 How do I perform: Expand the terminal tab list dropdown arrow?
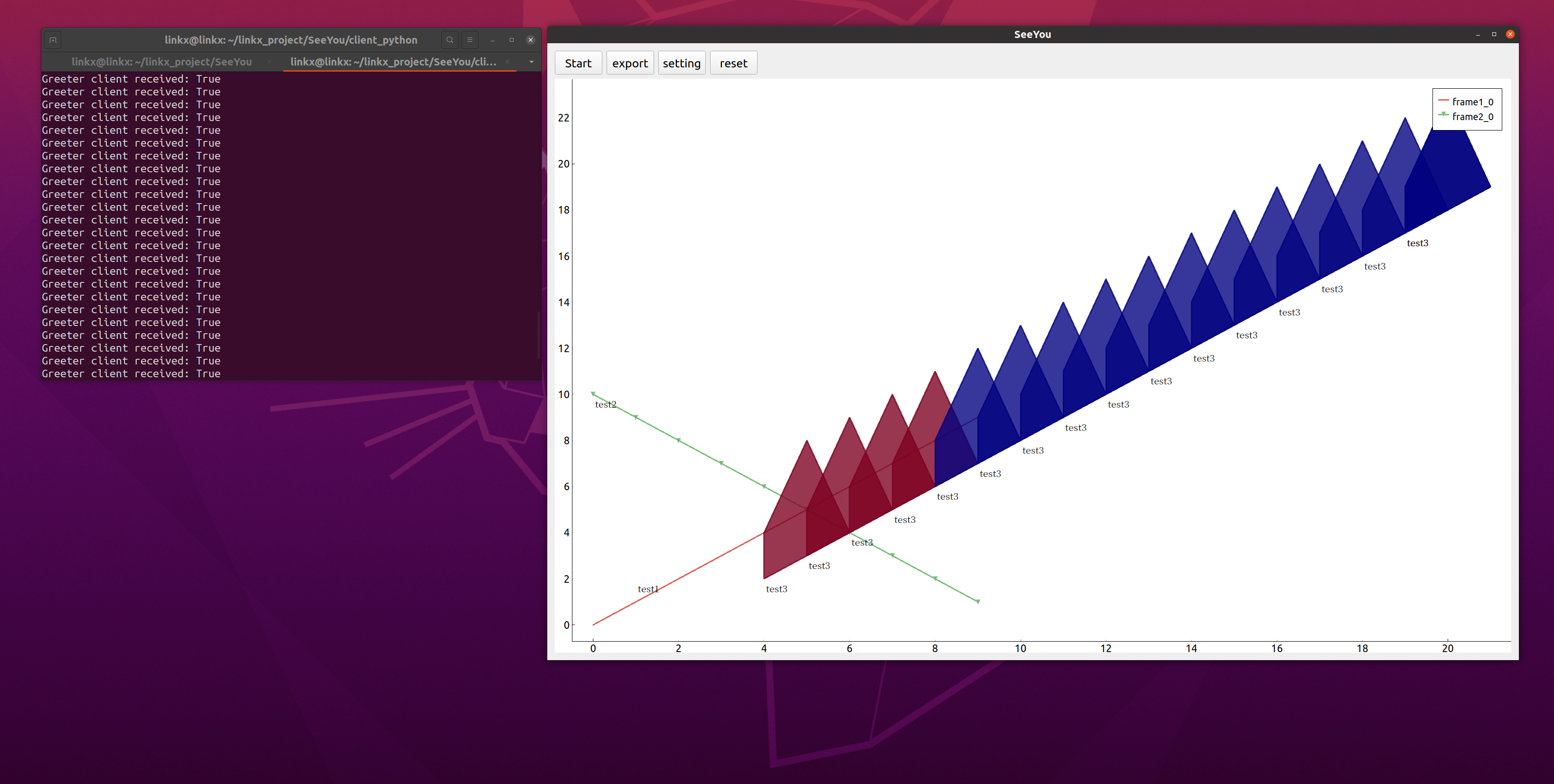[532, 62]
